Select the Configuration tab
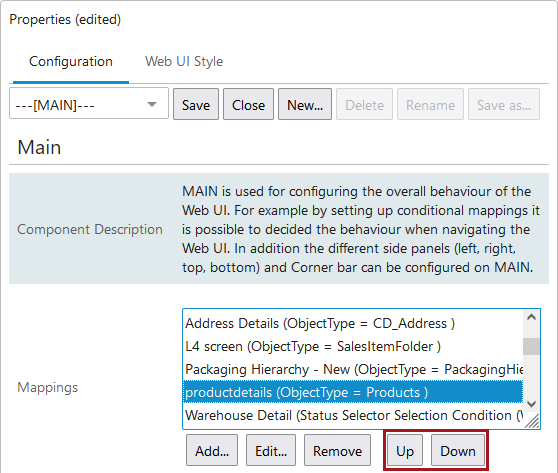This screenshot has height=473, width=558. pos(71,62)
